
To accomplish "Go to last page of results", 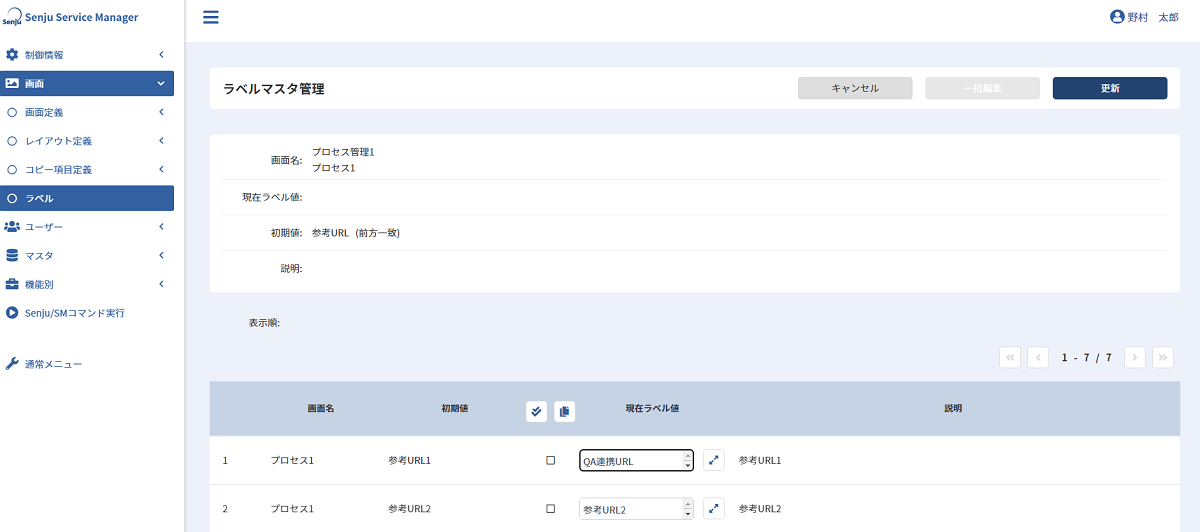I will [1162, 357].
